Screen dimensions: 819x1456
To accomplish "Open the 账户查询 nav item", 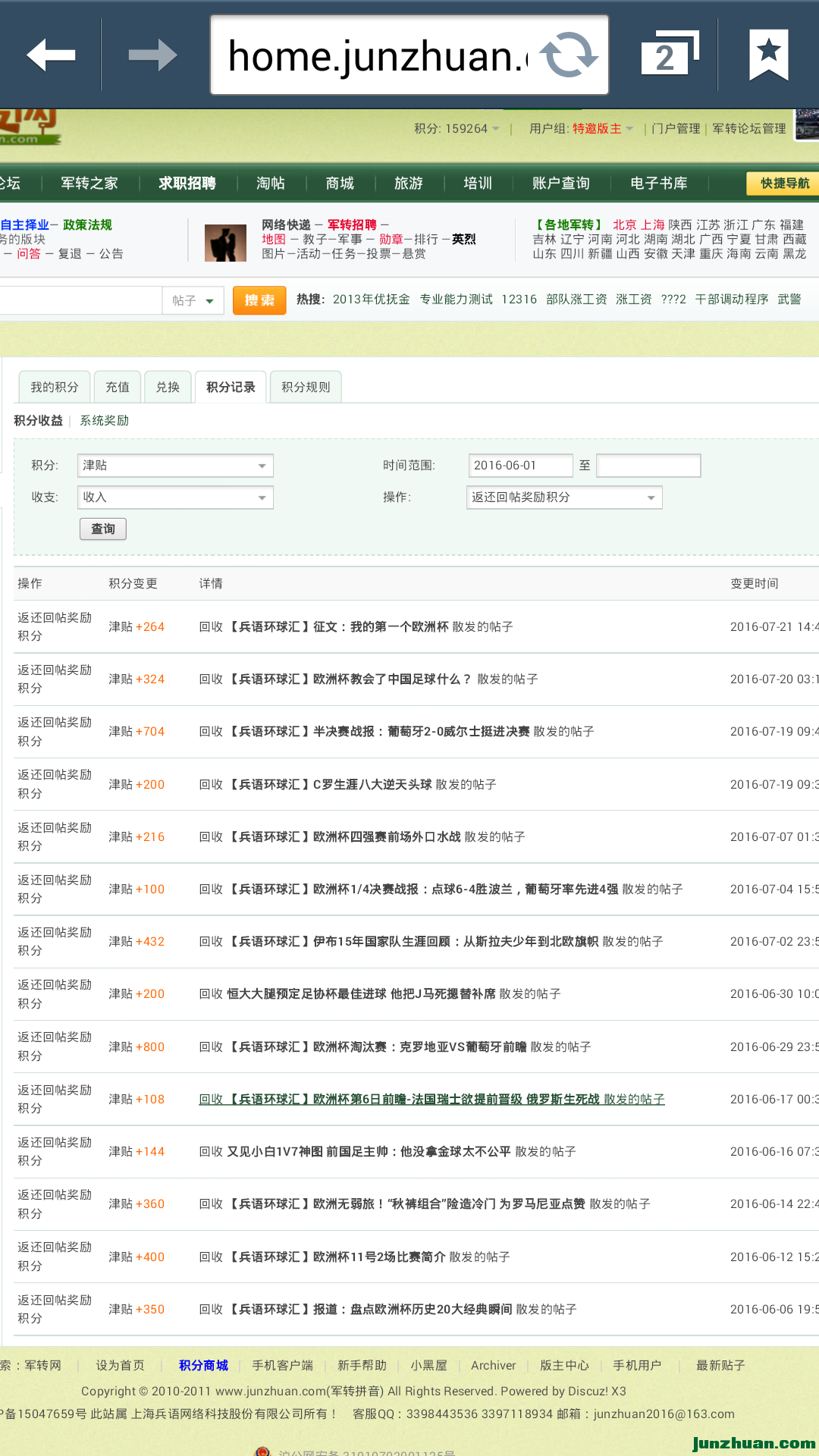I will coord(561,184).
